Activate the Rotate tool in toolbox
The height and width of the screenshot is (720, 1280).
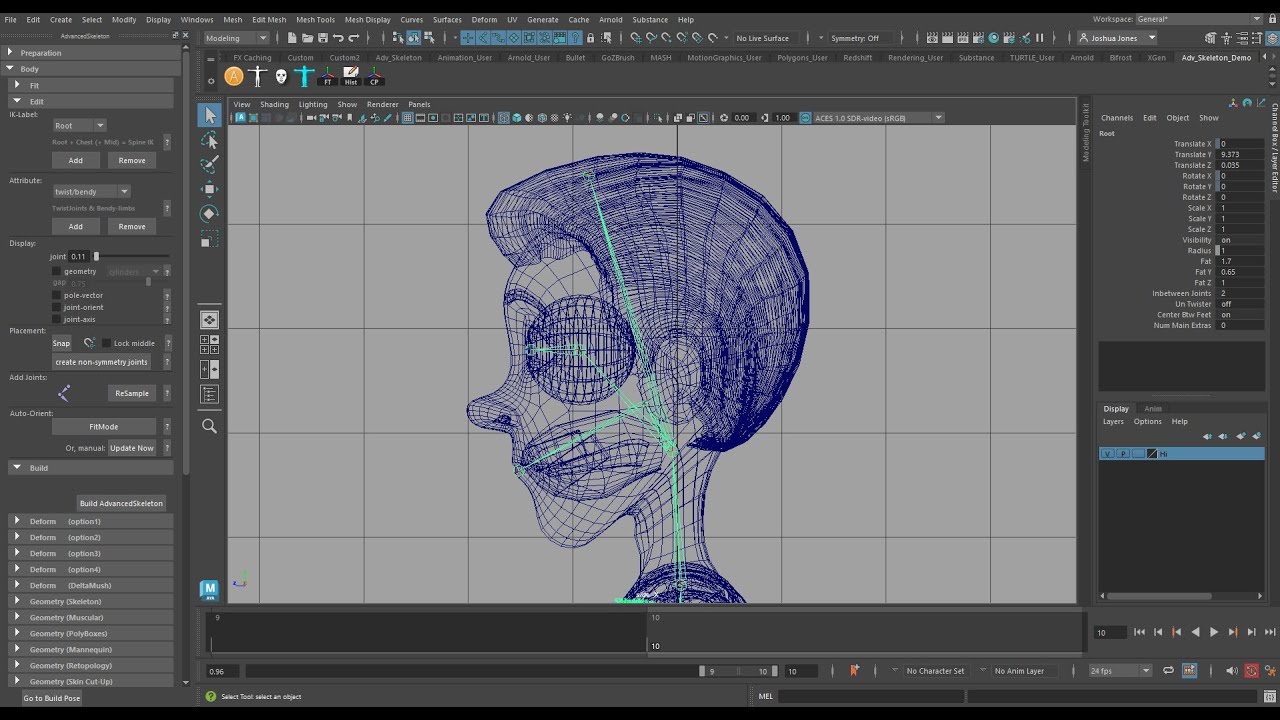(x=209, y=213)
